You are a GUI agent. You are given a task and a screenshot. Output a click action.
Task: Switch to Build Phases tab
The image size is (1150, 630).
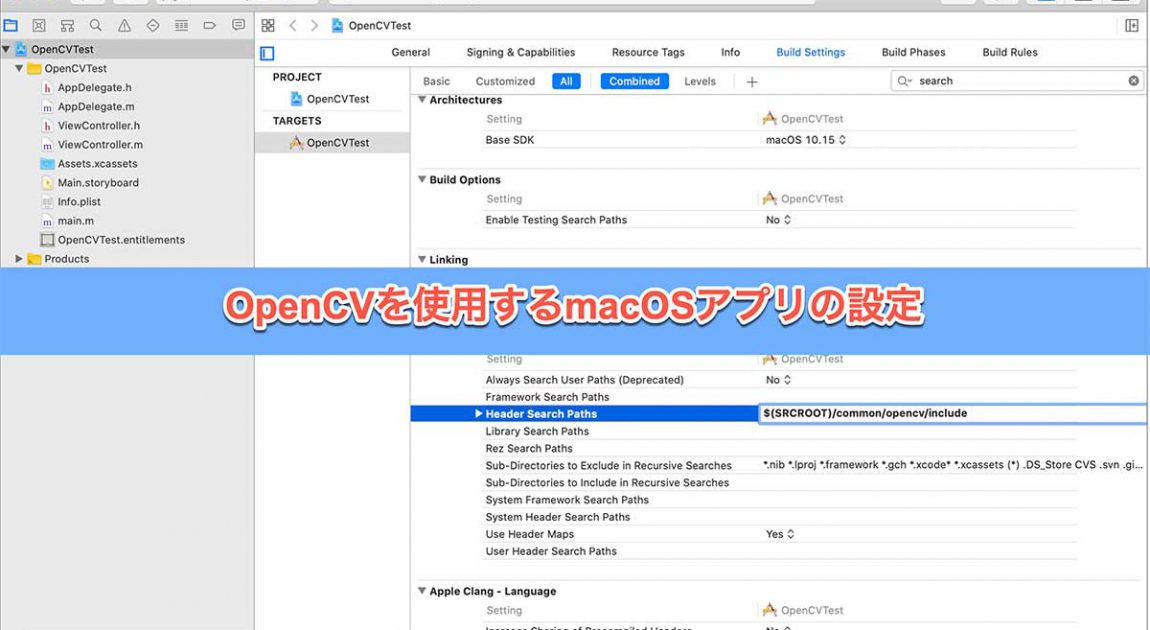point(913,52)
